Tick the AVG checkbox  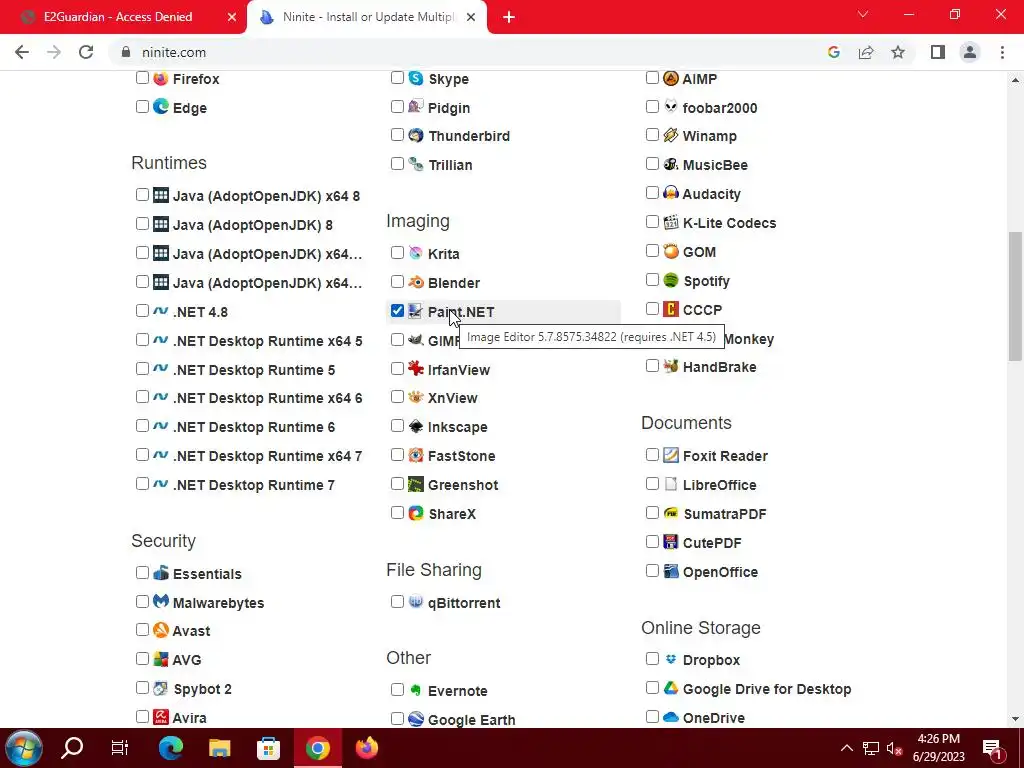point(142,659)
